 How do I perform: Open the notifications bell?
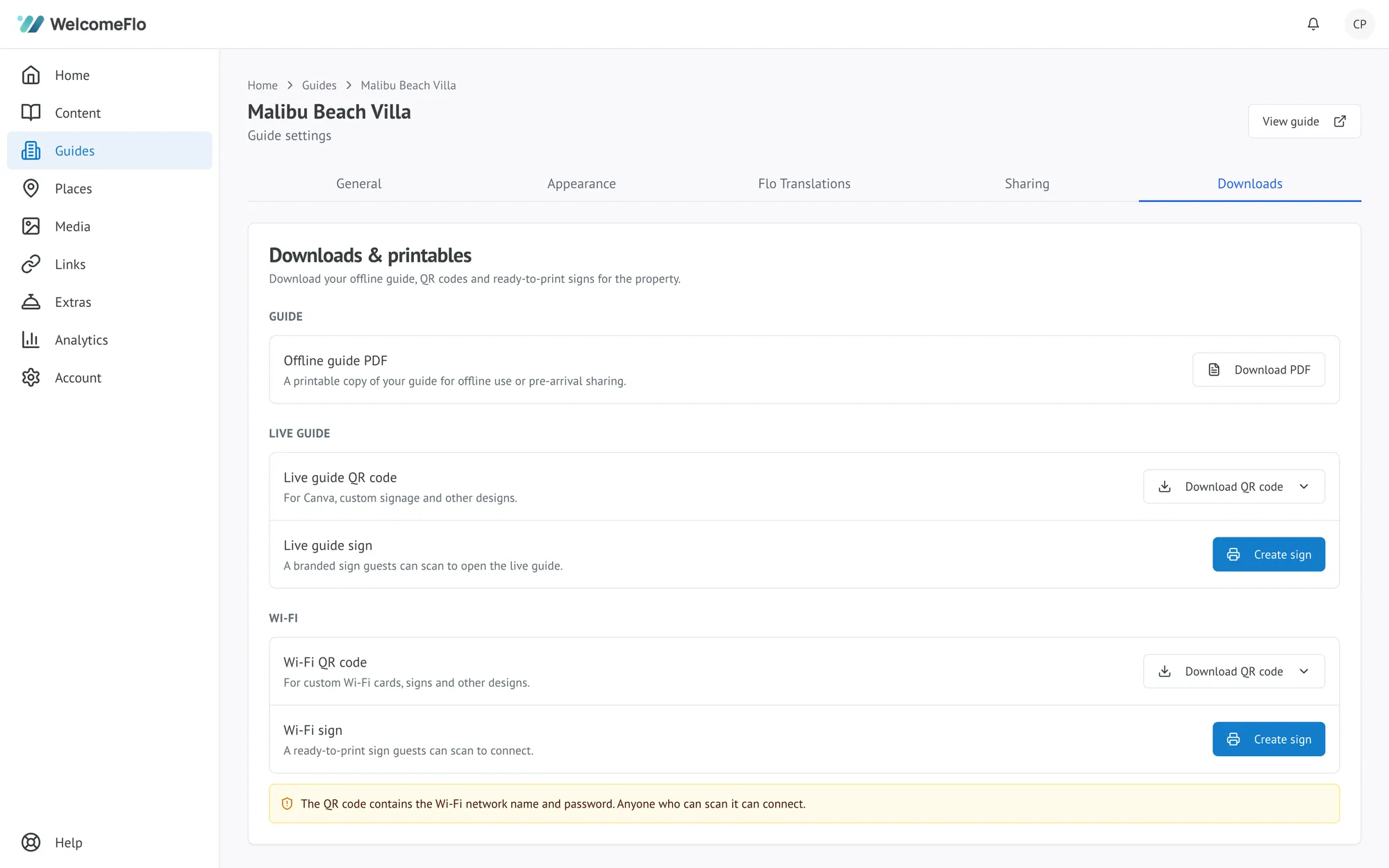click(1313, 24)
